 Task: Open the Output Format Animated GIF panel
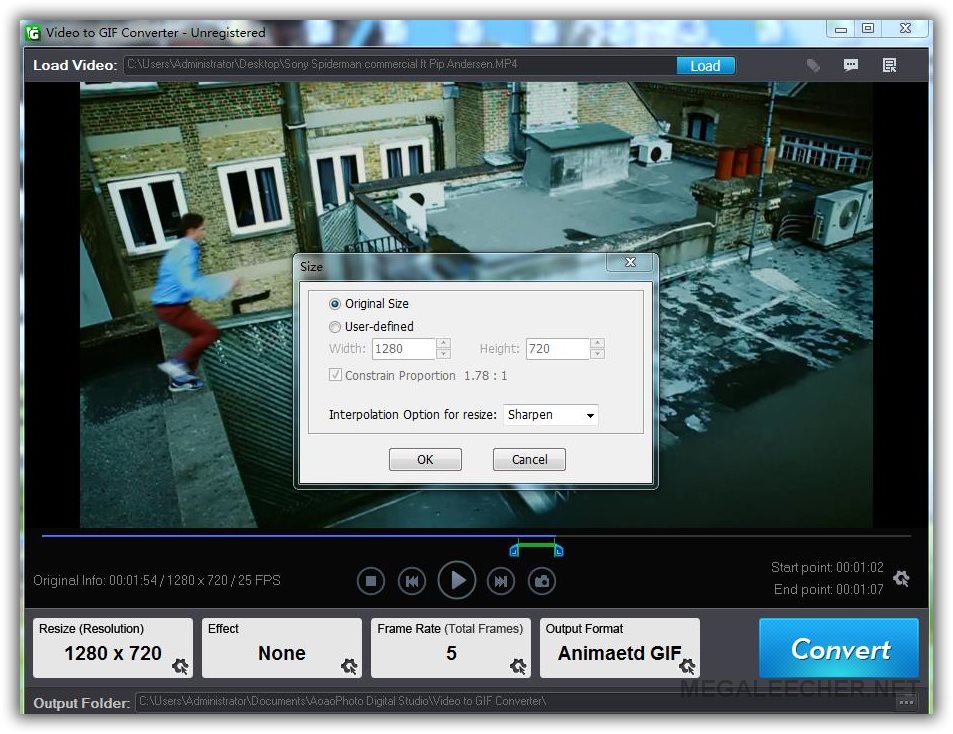pyautogui.click(x=620, y=648)
